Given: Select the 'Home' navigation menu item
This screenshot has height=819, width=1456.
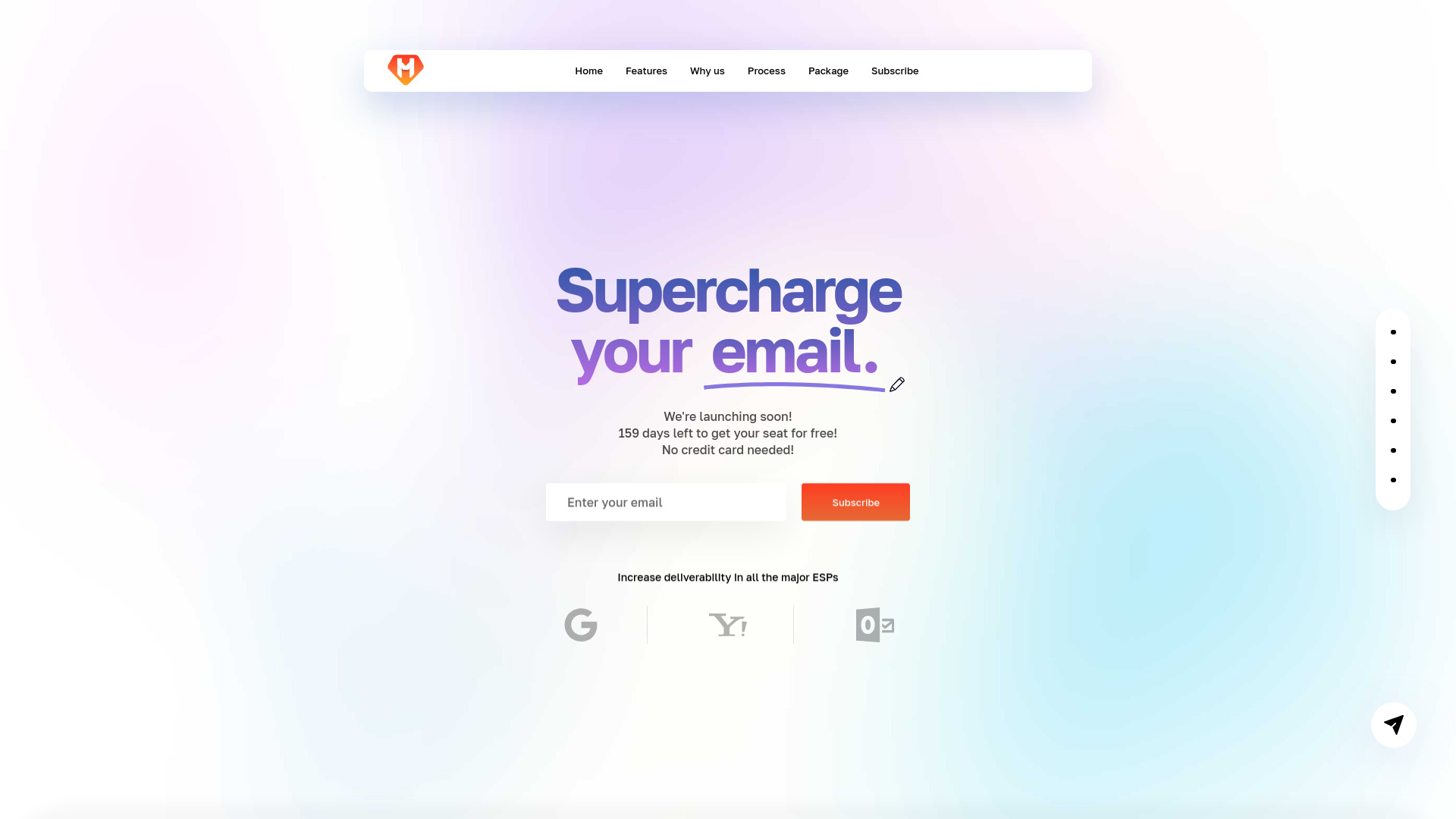Looking at the screenshot, I should (x=589, y=70).
